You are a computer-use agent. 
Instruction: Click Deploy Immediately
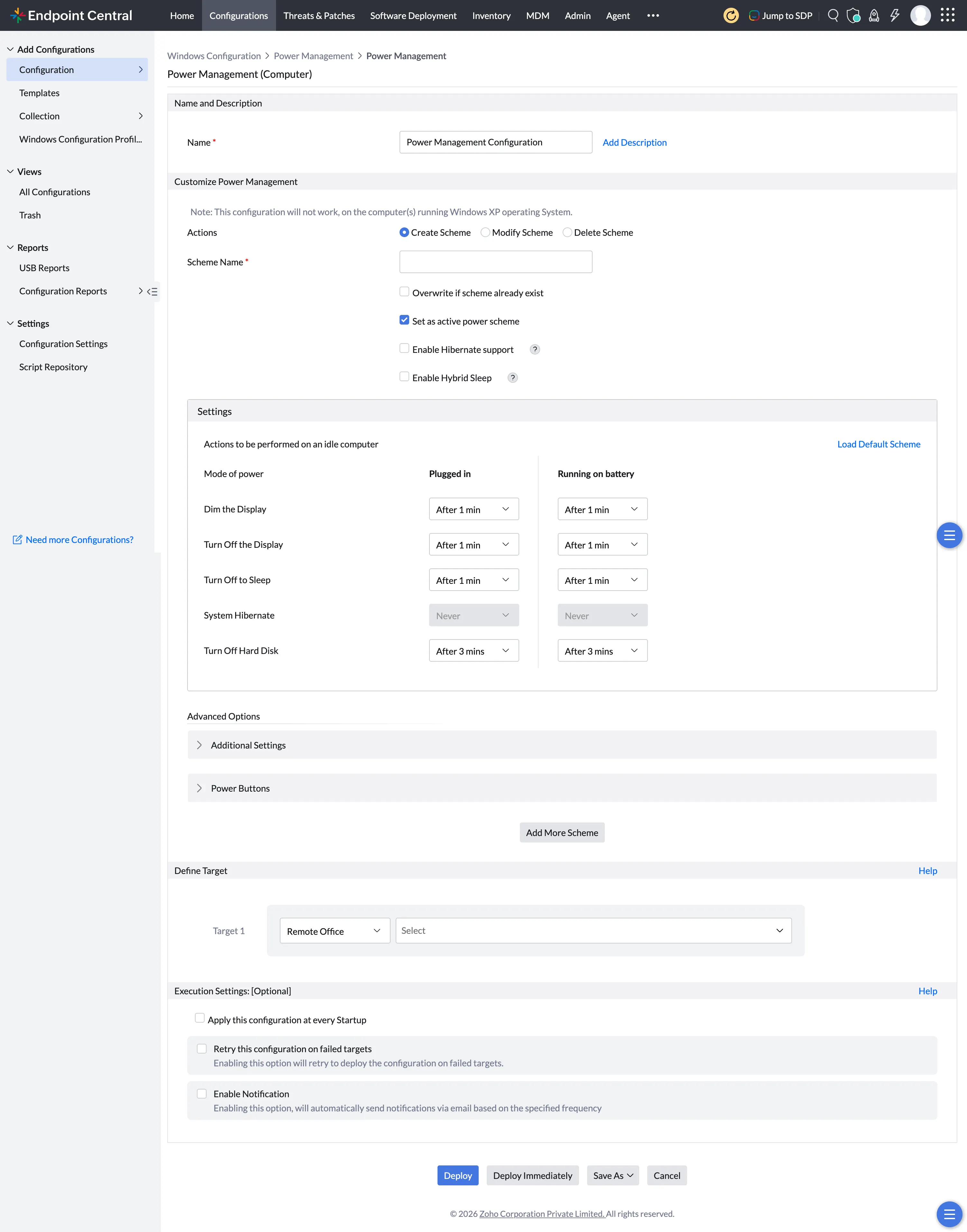click(x=532, y=1175)
